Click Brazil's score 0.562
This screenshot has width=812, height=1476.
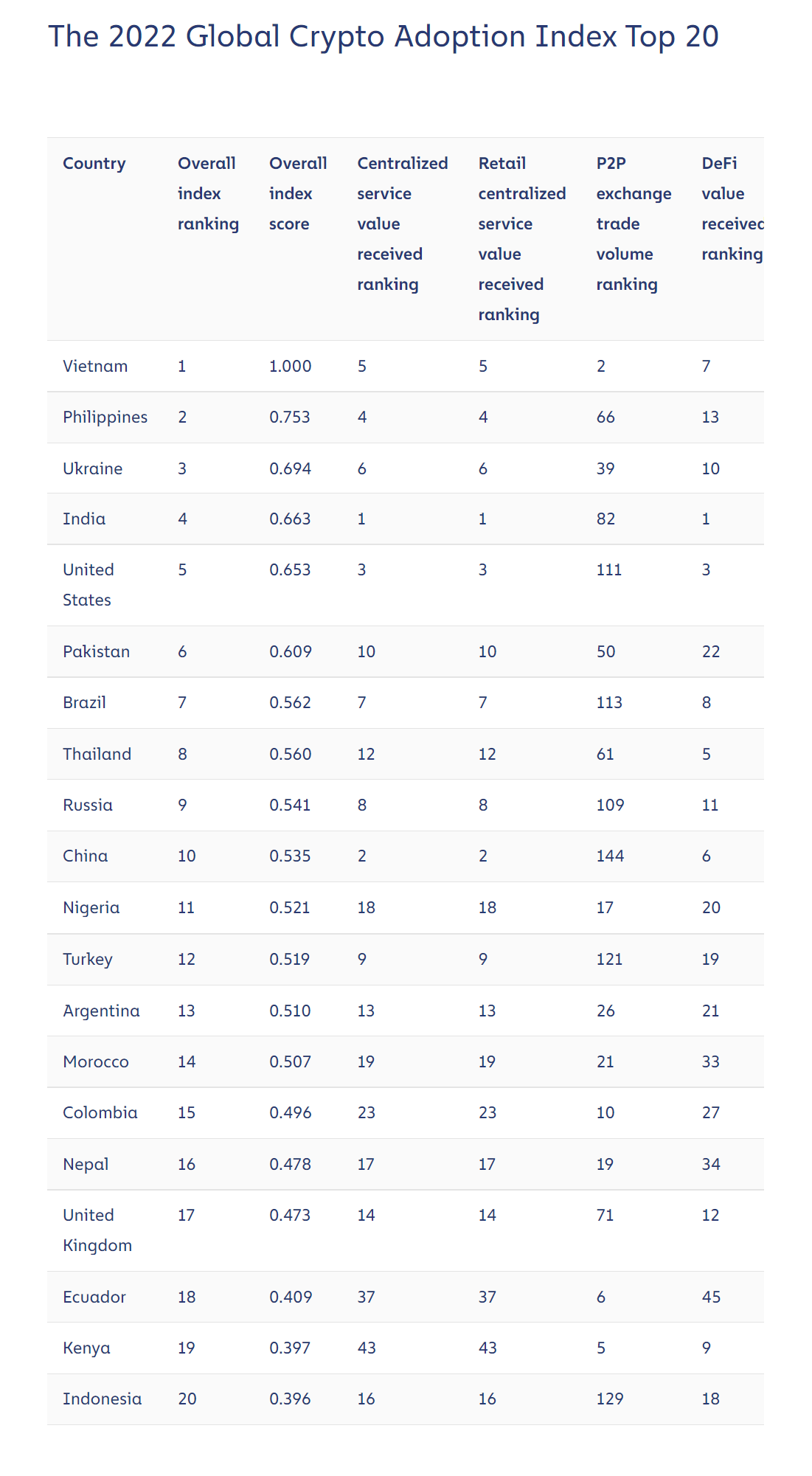[x=290, y=703]
